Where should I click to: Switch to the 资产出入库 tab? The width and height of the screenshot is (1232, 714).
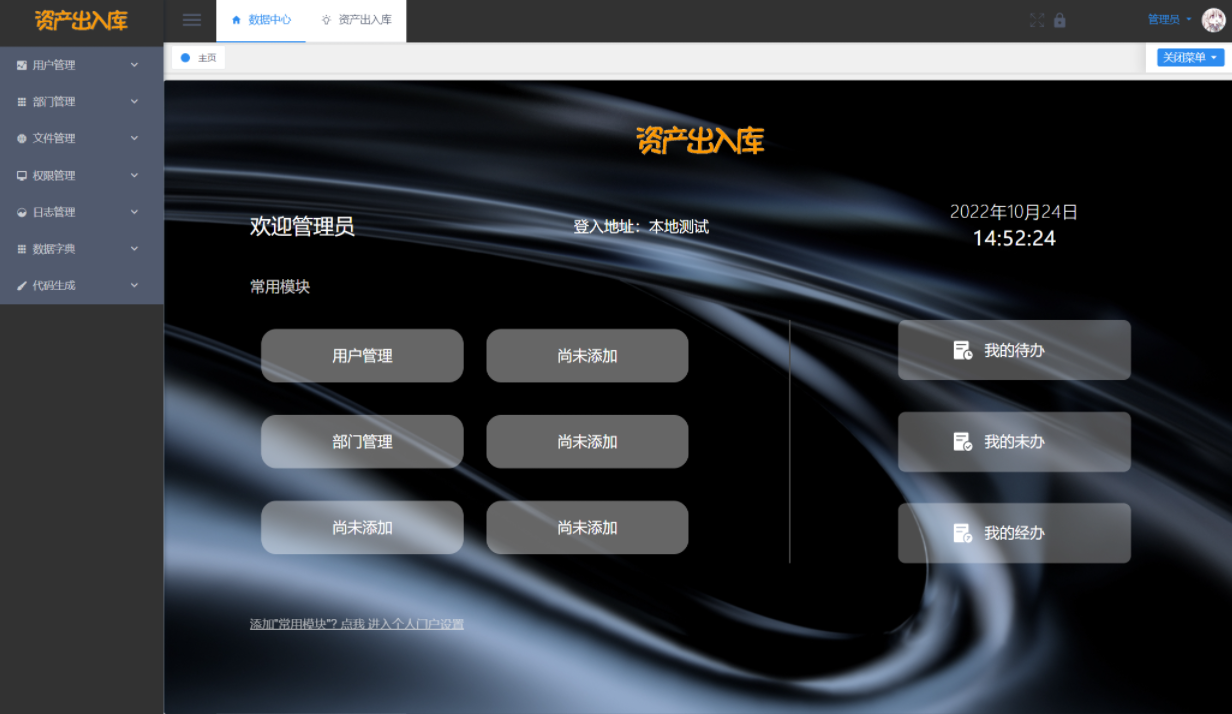tap(356, 20)
